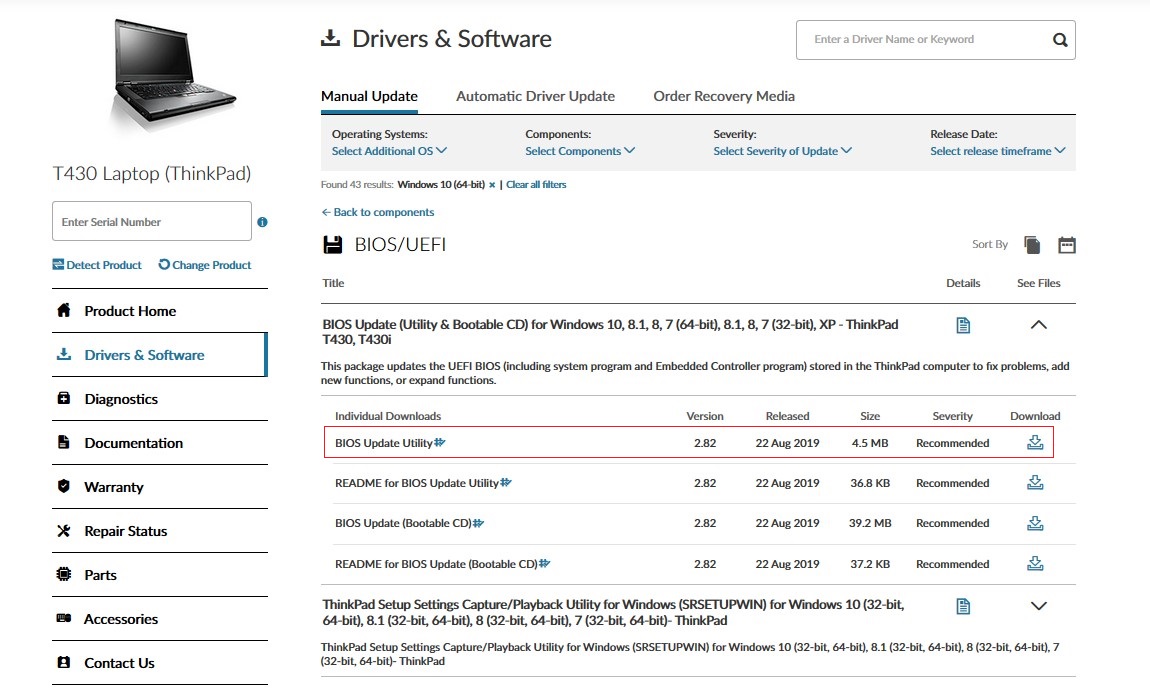This screenshot has width=1150, height=690.
Task: Sort results by the document name icon
Action: [x=1032, y=245]
